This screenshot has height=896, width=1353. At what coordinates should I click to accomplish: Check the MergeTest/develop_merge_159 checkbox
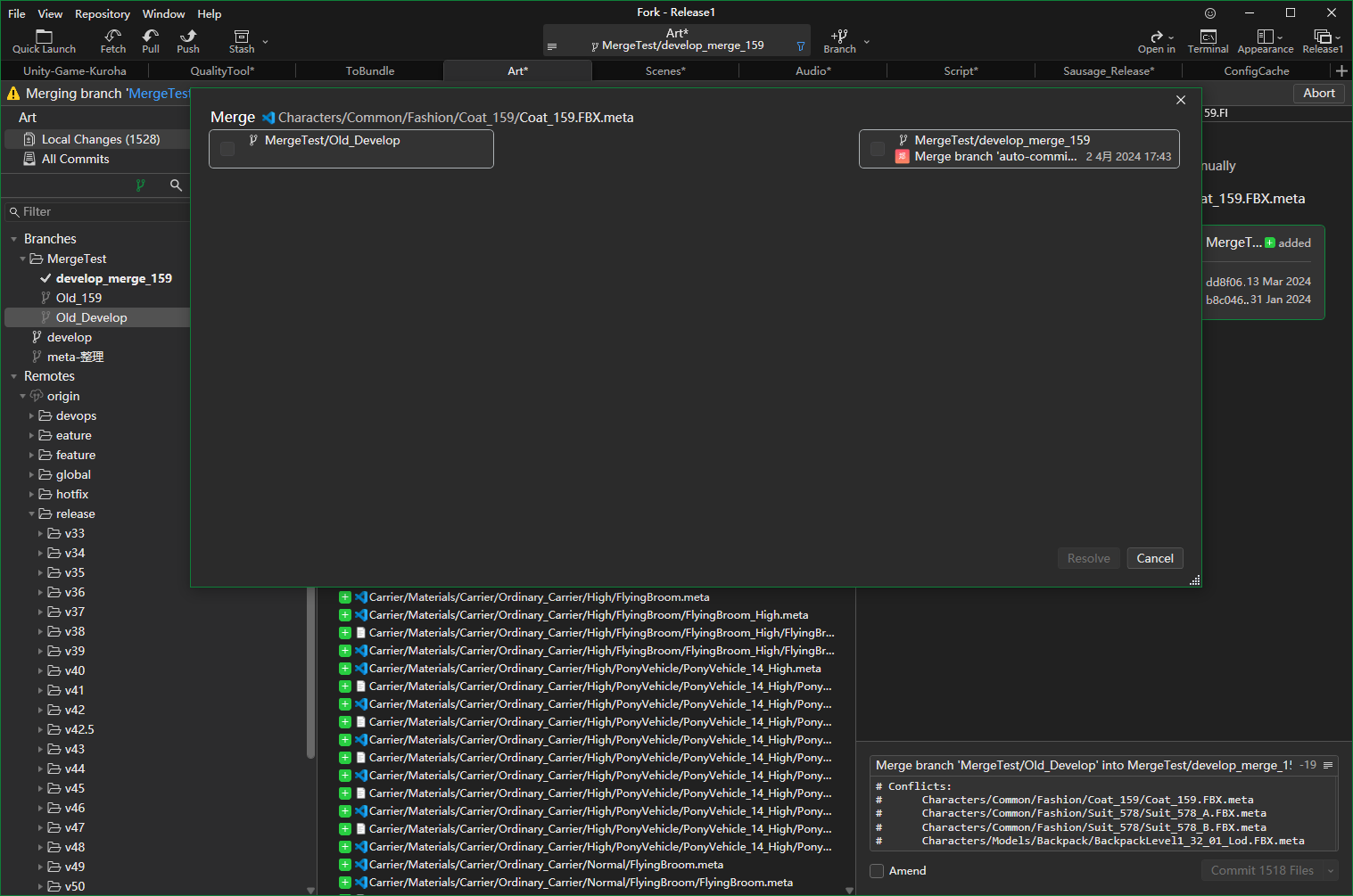[878, 149]
